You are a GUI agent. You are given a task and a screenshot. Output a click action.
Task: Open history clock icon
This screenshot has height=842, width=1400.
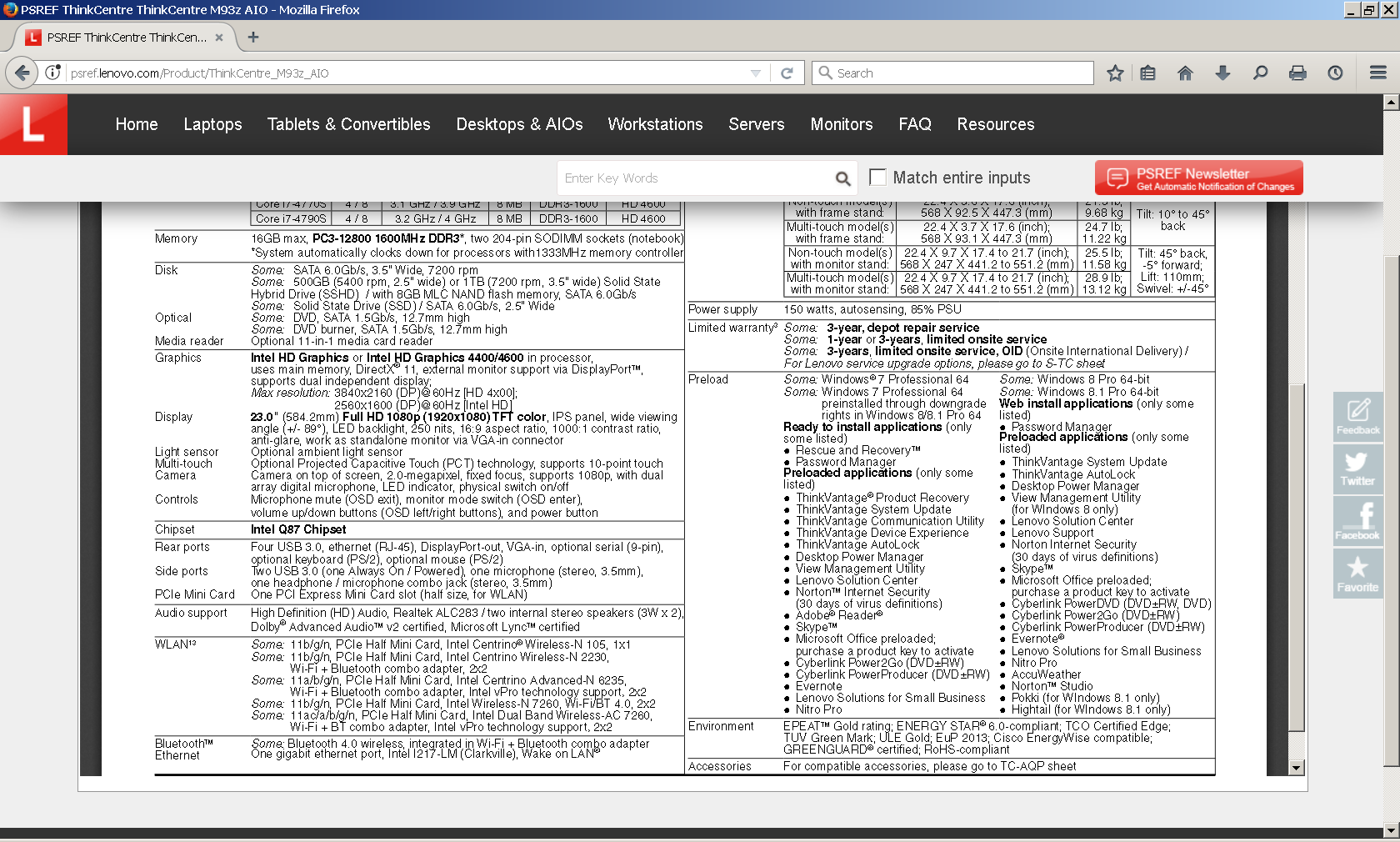click(x=1335, y=73)
